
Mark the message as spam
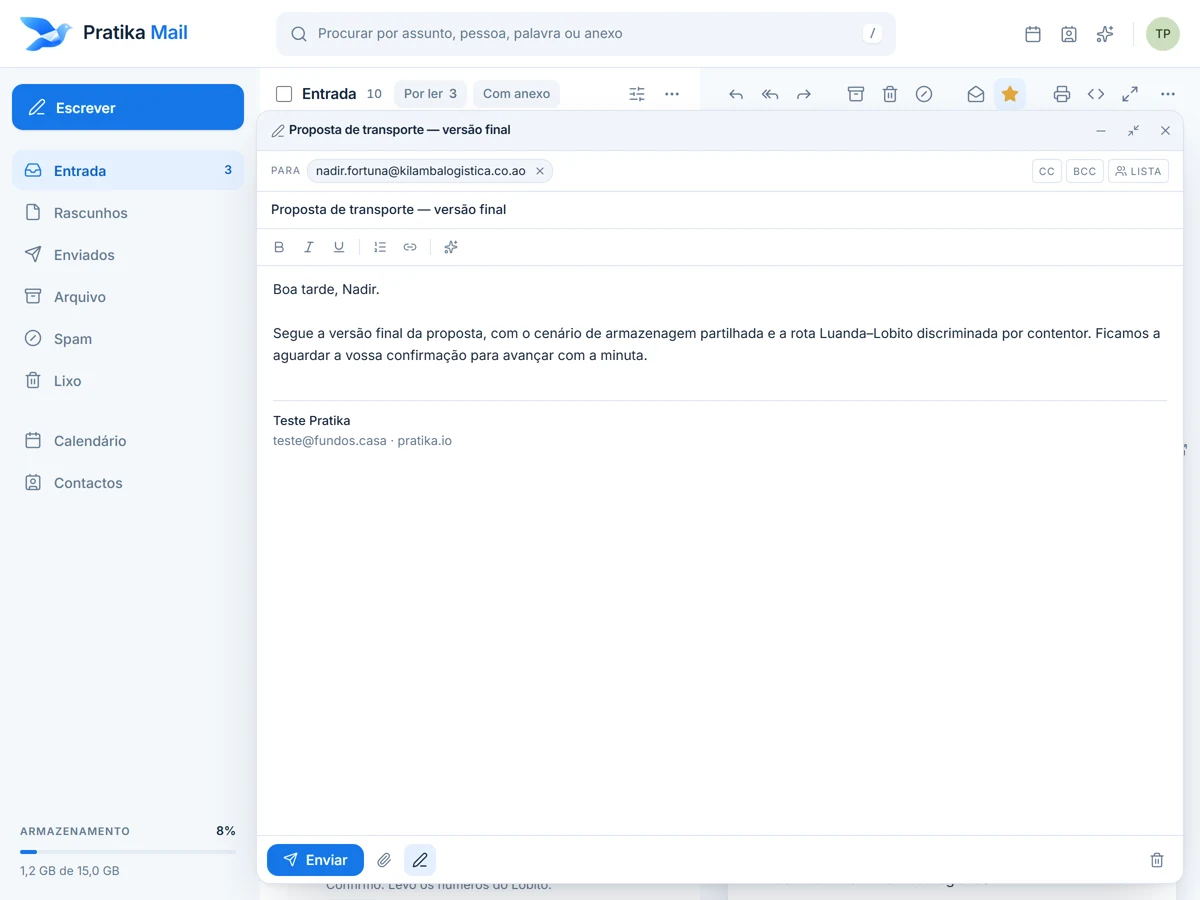[x=924, y=94]
